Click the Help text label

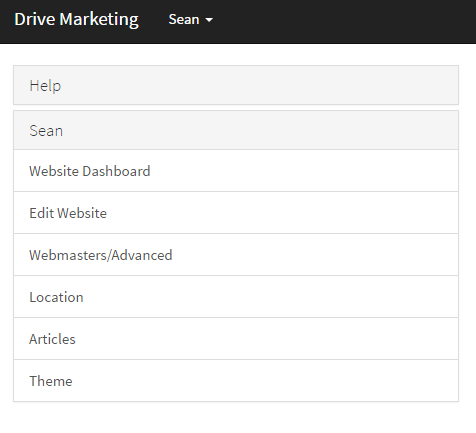(x=45, y=86)
